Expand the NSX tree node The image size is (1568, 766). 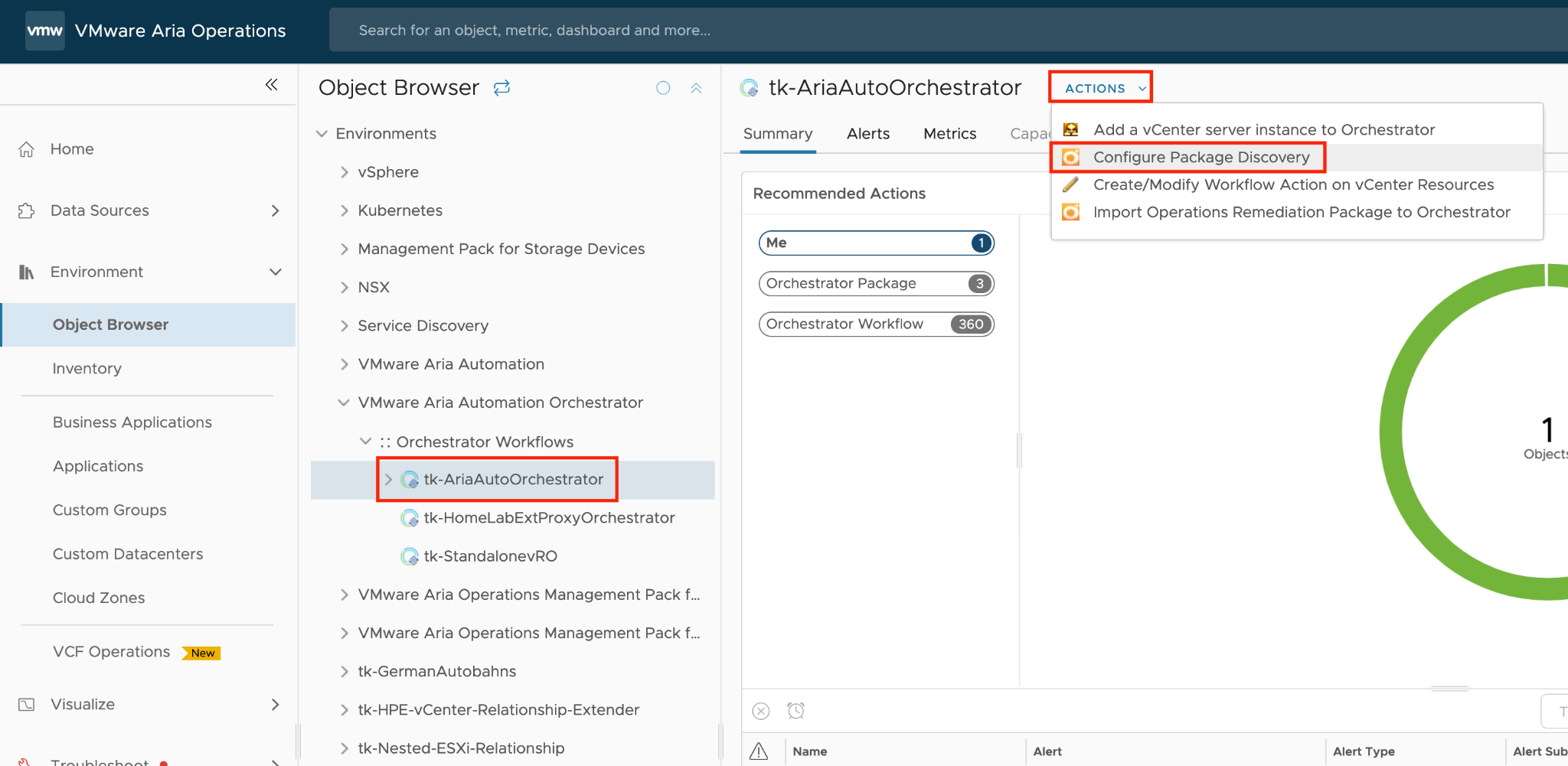(344, 287)
